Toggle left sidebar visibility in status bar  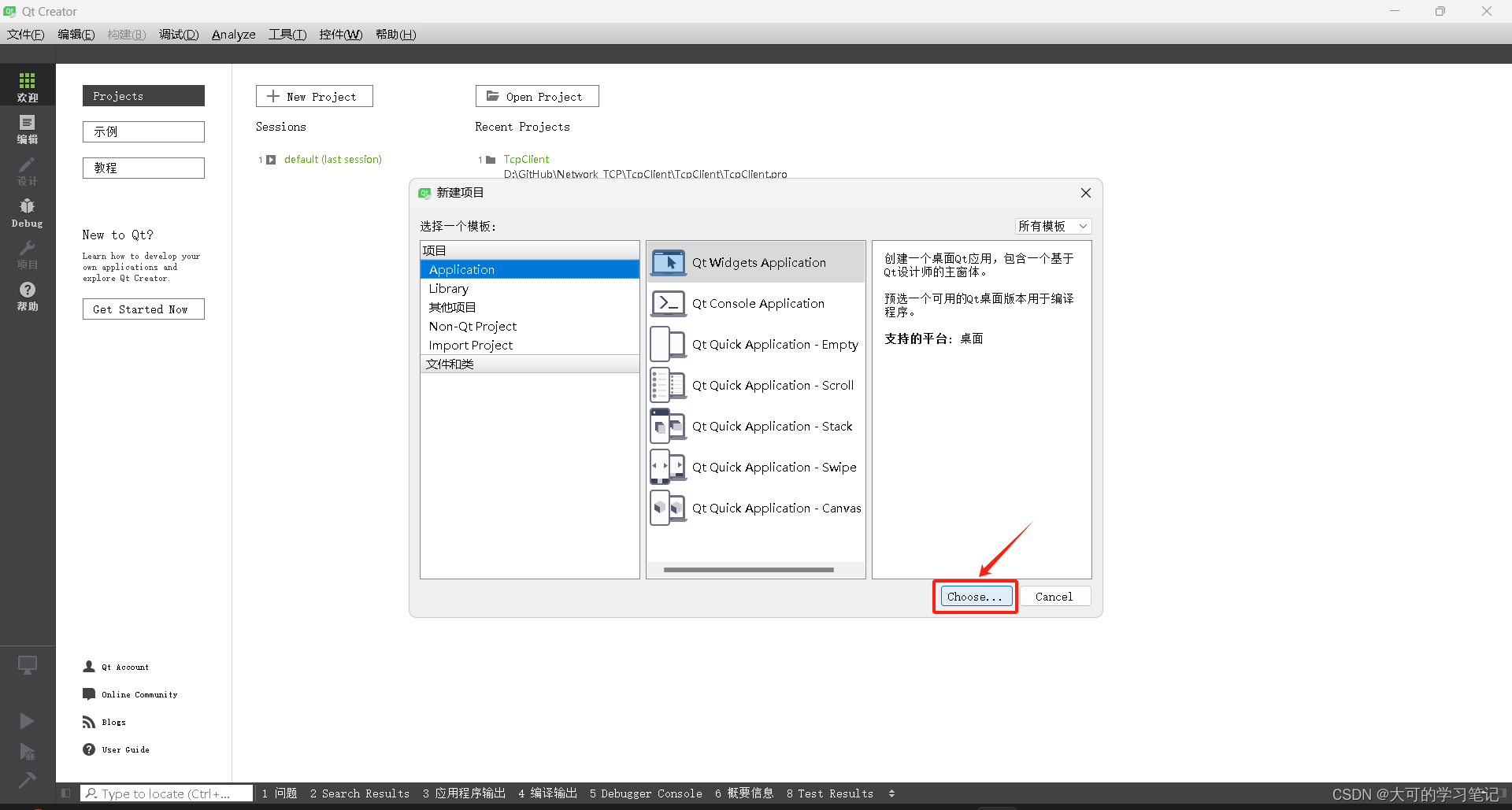point(66,793)
